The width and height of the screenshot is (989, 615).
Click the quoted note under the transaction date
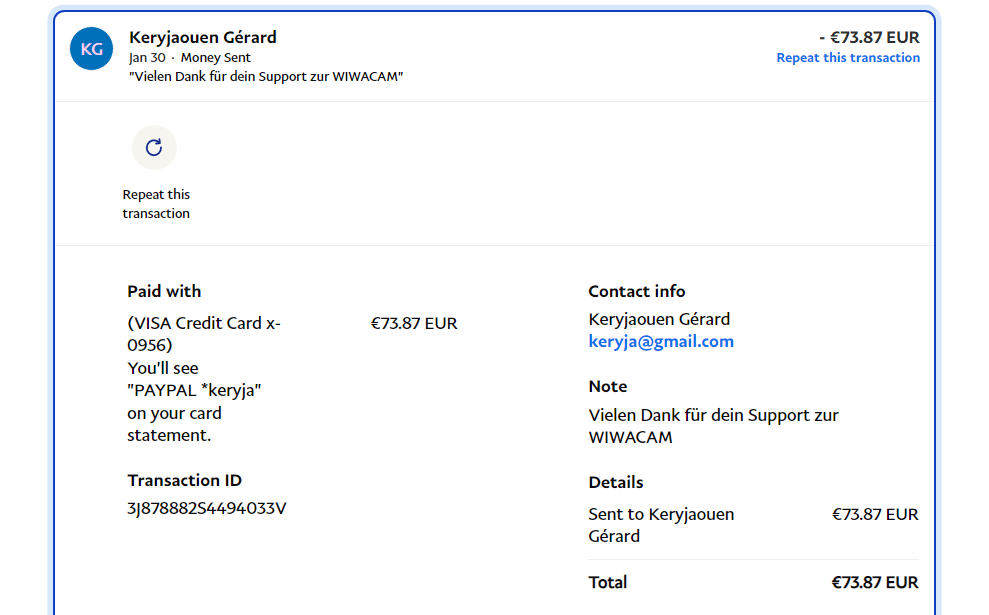click(266, 77)
